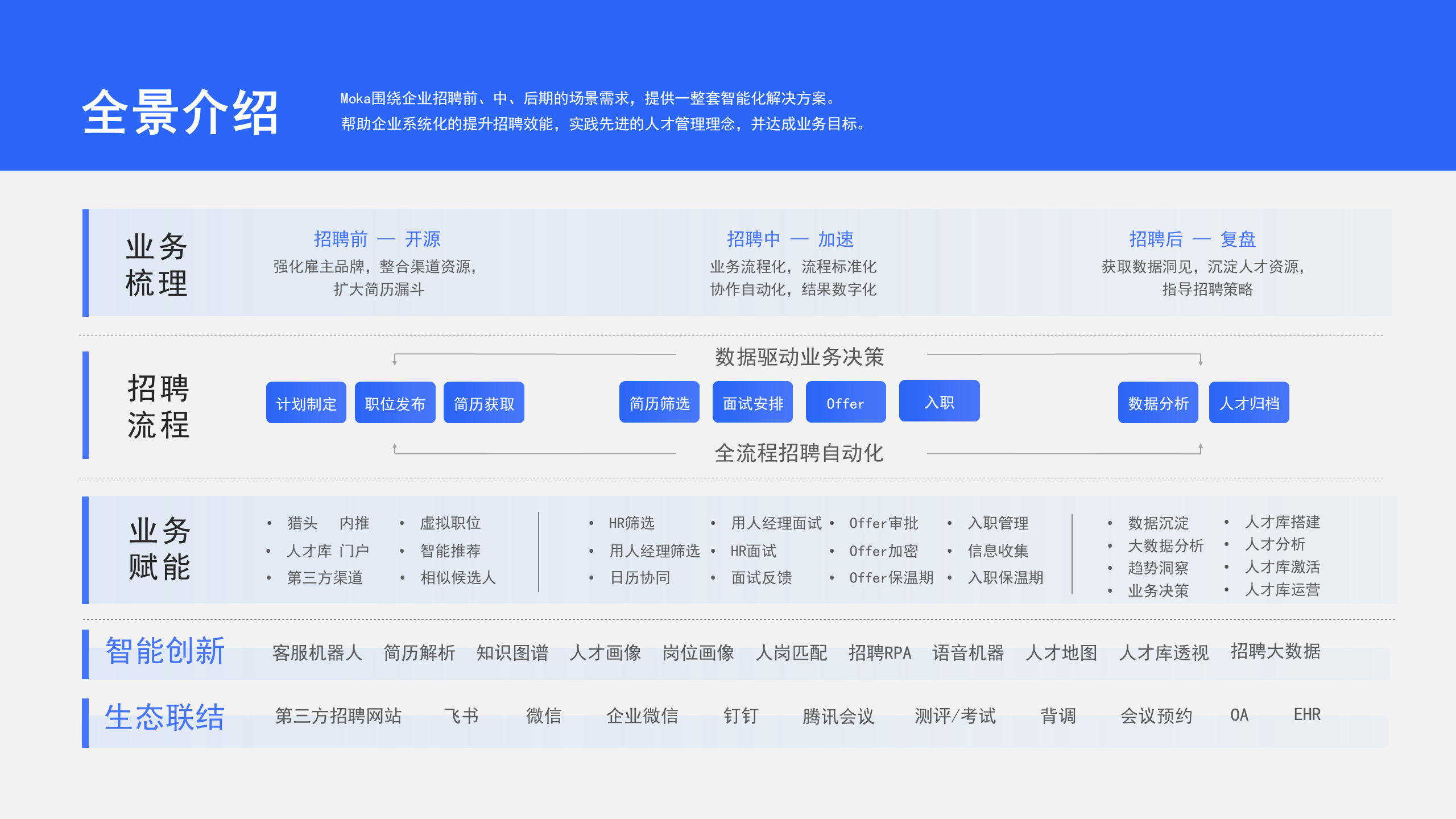Select 飞书 in ecosystem row
This screenshot has height=819, width=1456.
(x=461, y=715)
